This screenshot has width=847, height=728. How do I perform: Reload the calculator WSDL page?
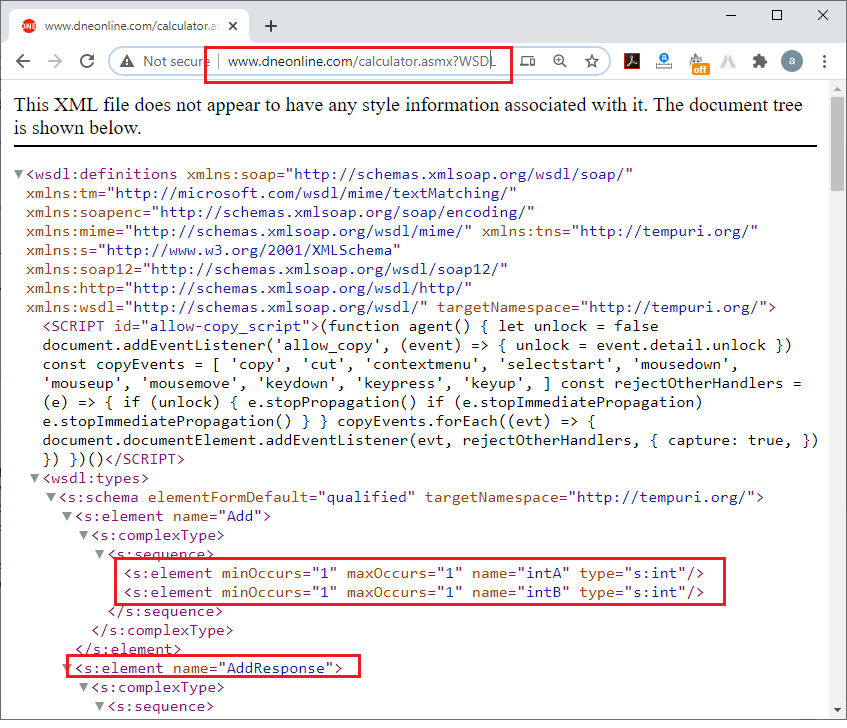pos(87,61)
